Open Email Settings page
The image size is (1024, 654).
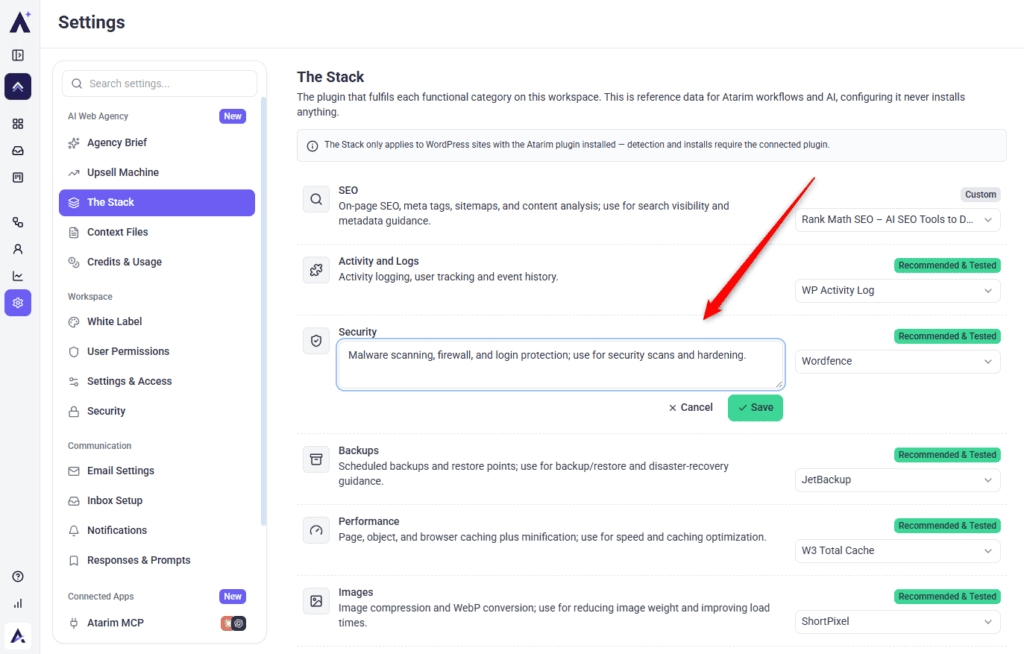[x=157, y=470]
